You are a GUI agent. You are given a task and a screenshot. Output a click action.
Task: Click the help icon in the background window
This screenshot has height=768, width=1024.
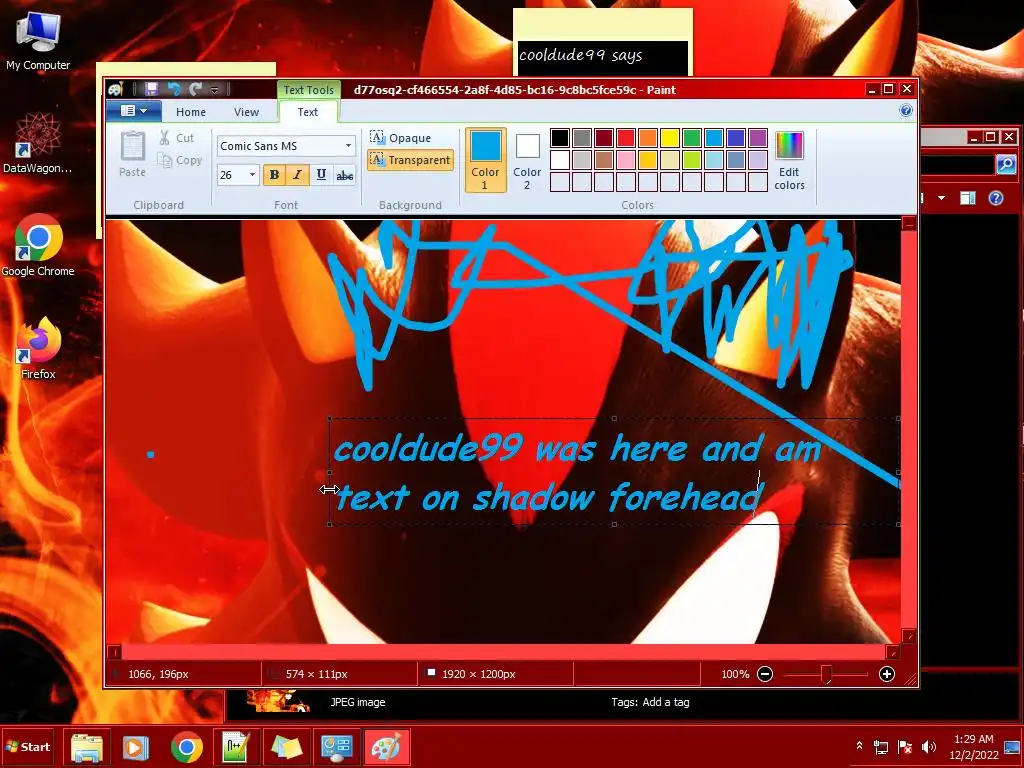click(x=995, y=198)
